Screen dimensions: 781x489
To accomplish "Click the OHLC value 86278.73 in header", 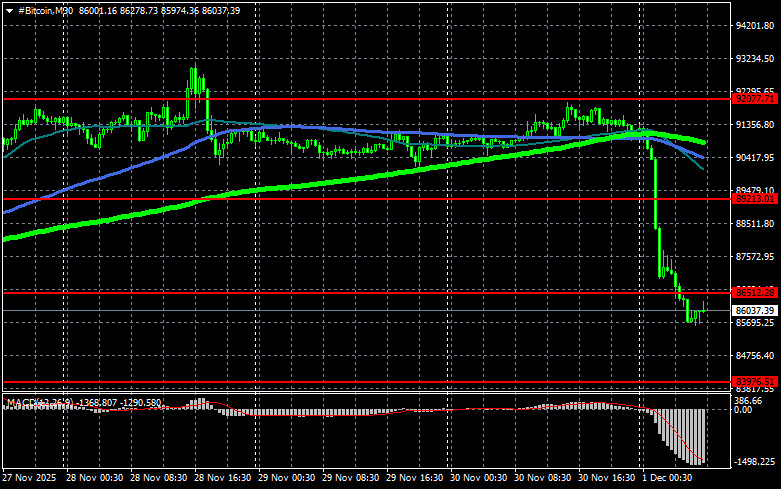I will (x=138, y=10).
